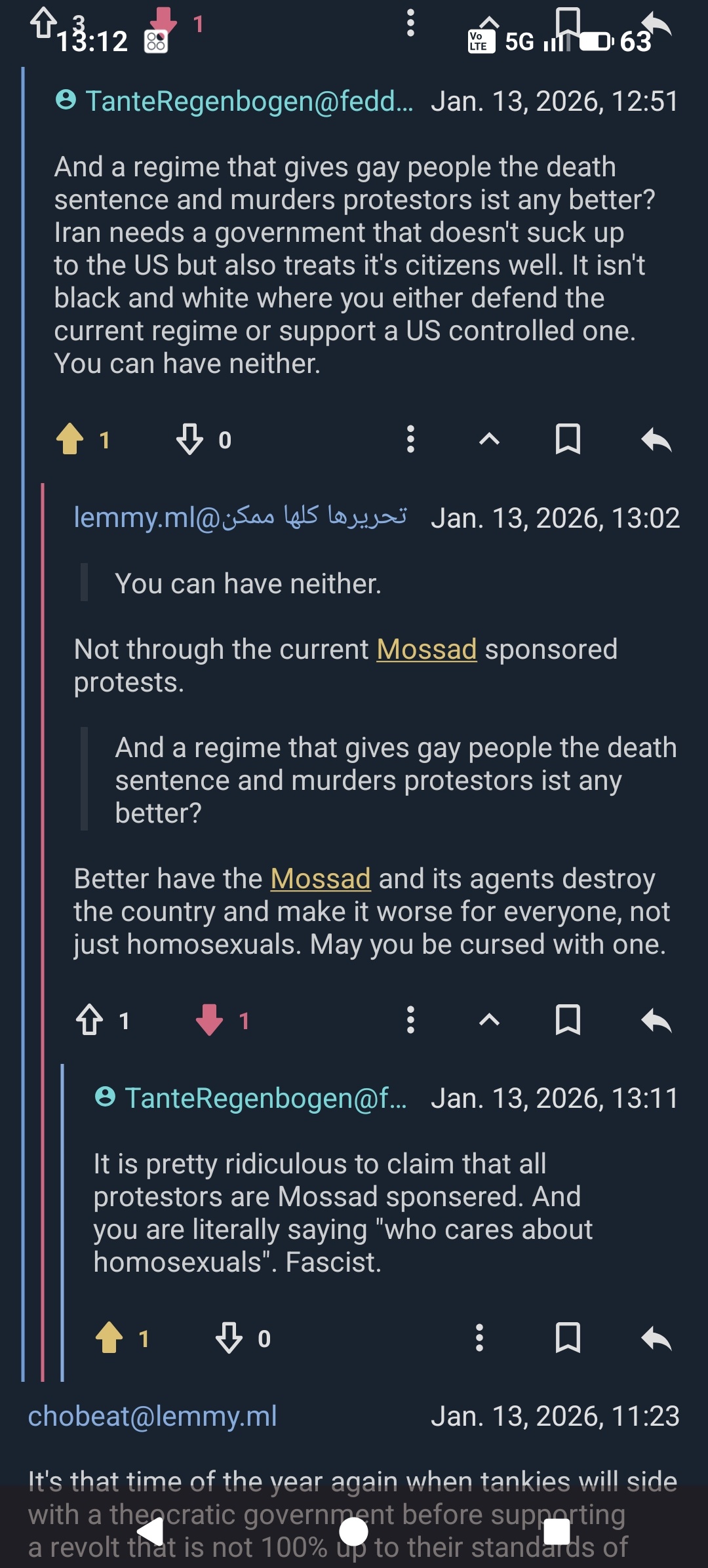Save the 13:02 Mossad reply
Screen dimensions: 708x1568
pyautogui.click(x=568, y=1020)
